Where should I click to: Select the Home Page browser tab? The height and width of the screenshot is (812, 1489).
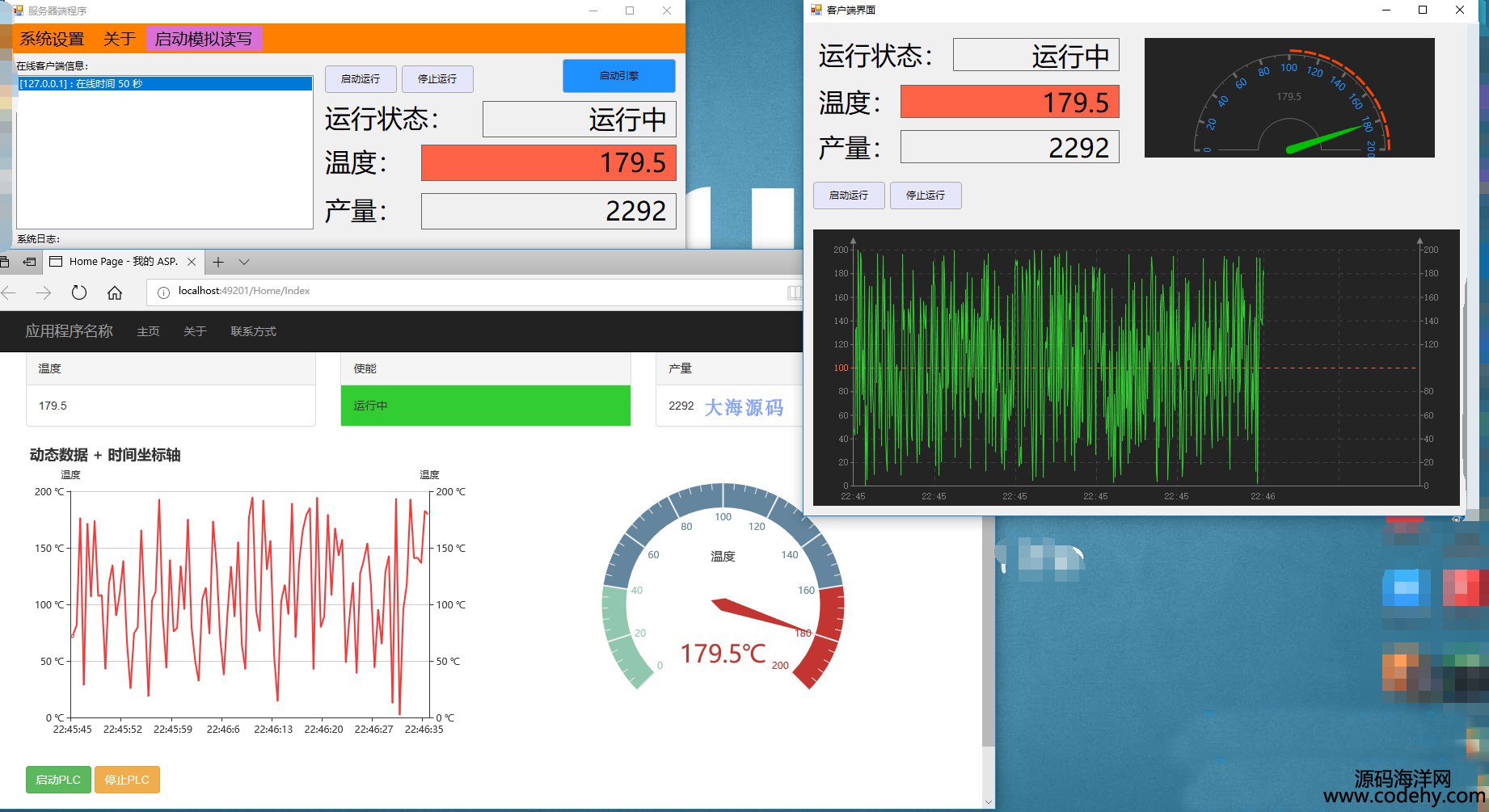(x=123, y=262)
